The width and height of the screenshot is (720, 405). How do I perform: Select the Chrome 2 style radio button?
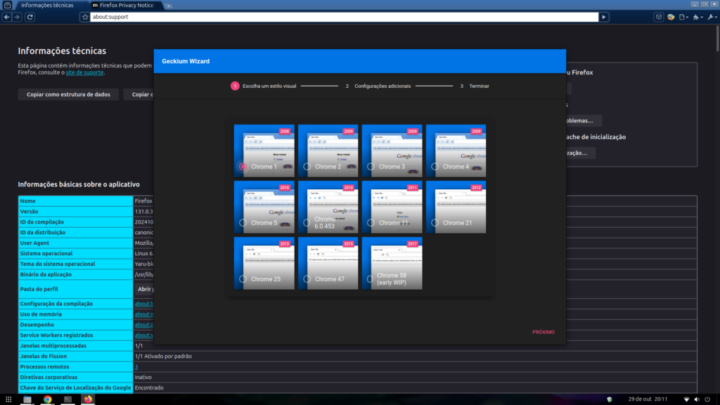[x=307, y=167]
